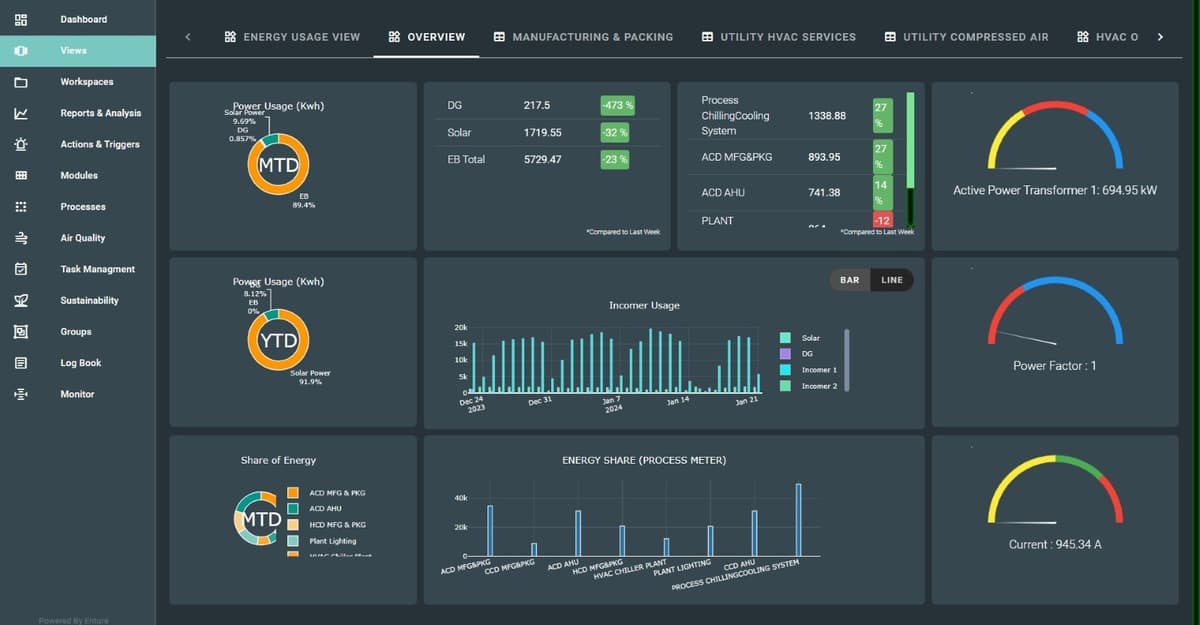This screenshot has height=625, width=1200.
Task: Open the Processes grid icon
Action: point(23,206)
